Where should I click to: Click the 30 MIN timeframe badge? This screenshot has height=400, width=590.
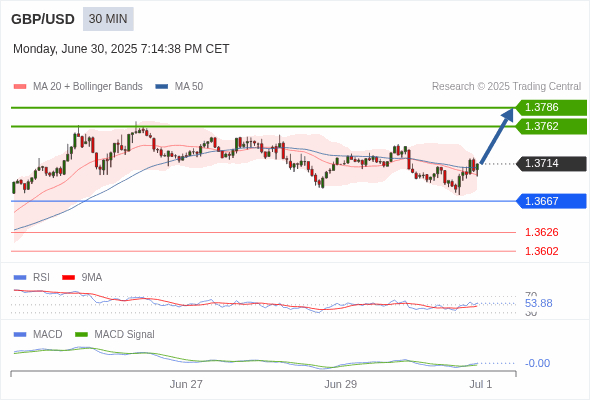pyautogui.click(x=108, y=19)
